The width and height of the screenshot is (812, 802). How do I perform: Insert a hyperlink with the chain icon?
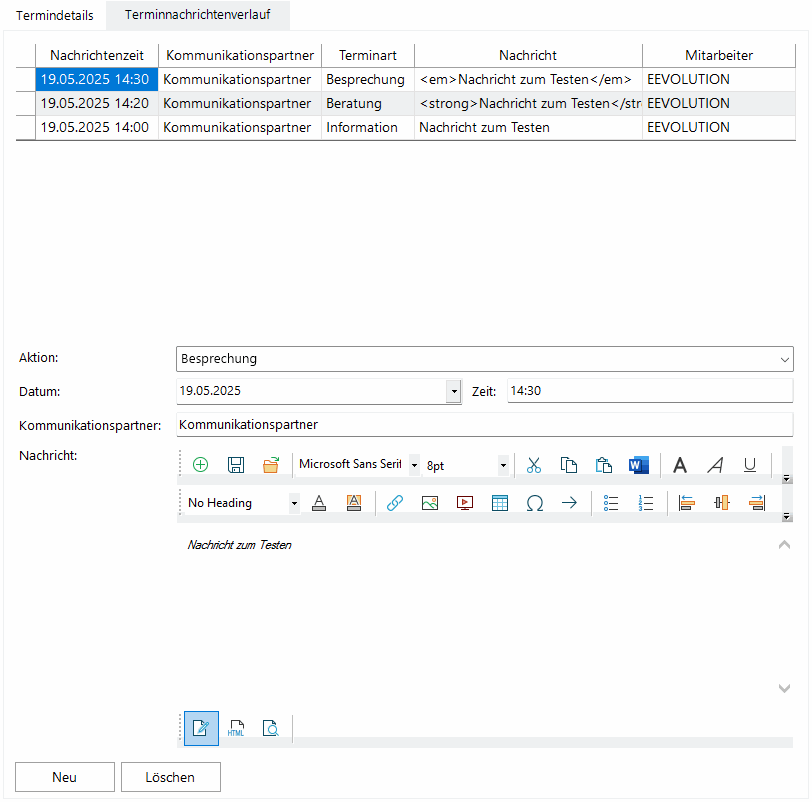(x=395, y=502)
